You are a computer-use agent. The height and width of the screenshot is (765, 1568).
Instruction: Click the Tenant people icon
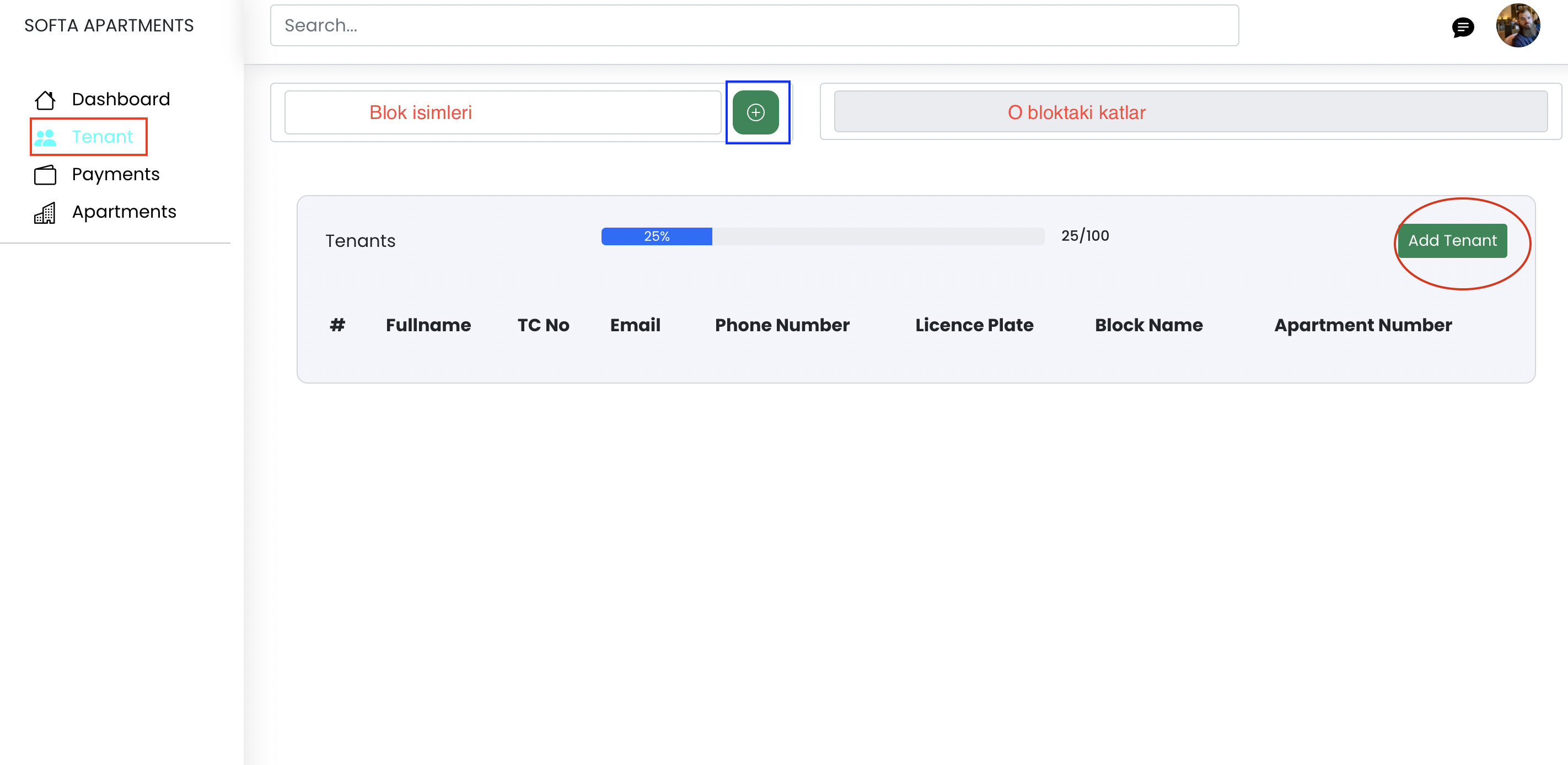45,138
